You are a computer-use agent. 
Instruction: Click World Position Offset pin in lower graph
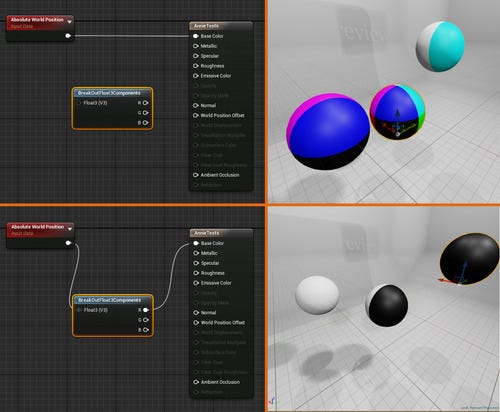196,322
